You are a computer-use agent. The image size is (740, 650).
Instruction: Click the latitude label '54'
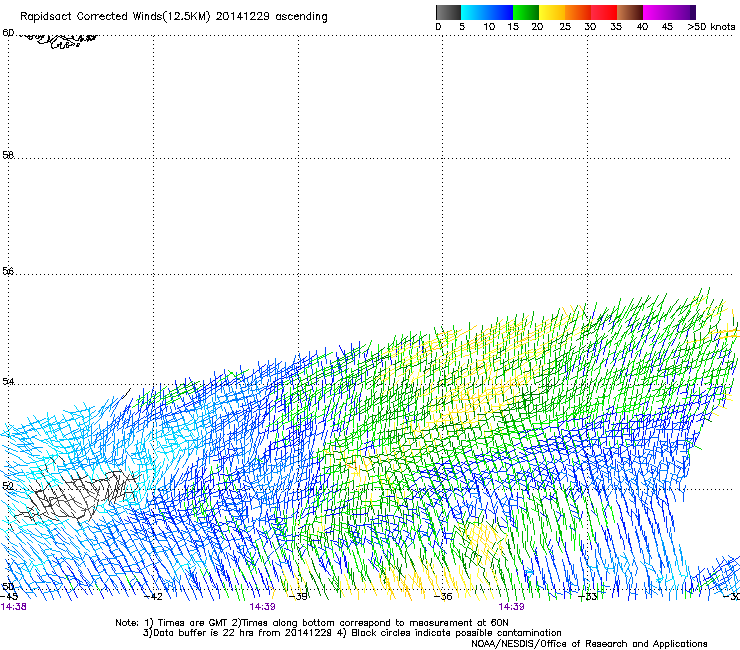8,381
